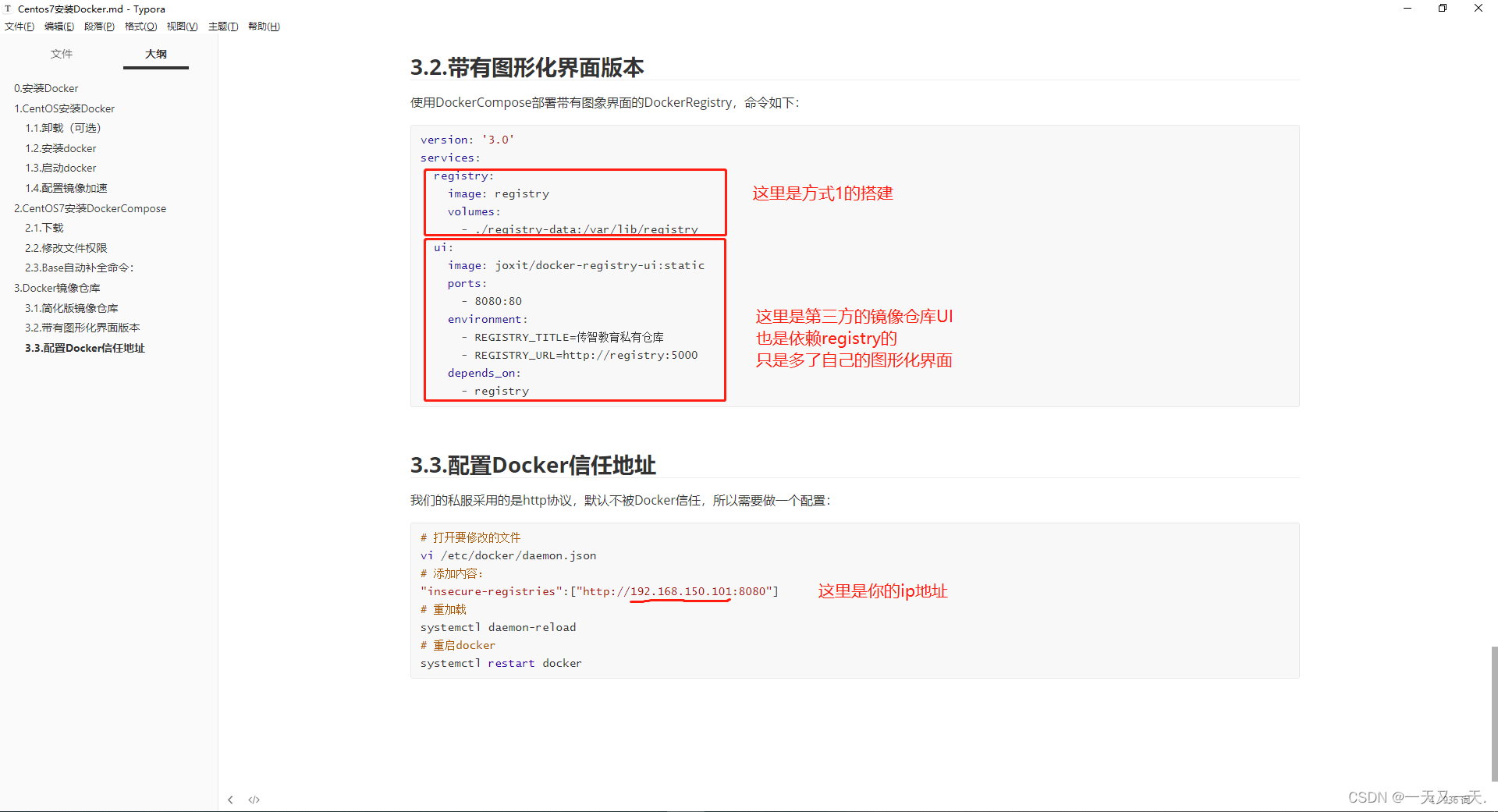Select 3.2.带有图形化界面版本 in outline
1498x812 pixels.
point(82,328)
